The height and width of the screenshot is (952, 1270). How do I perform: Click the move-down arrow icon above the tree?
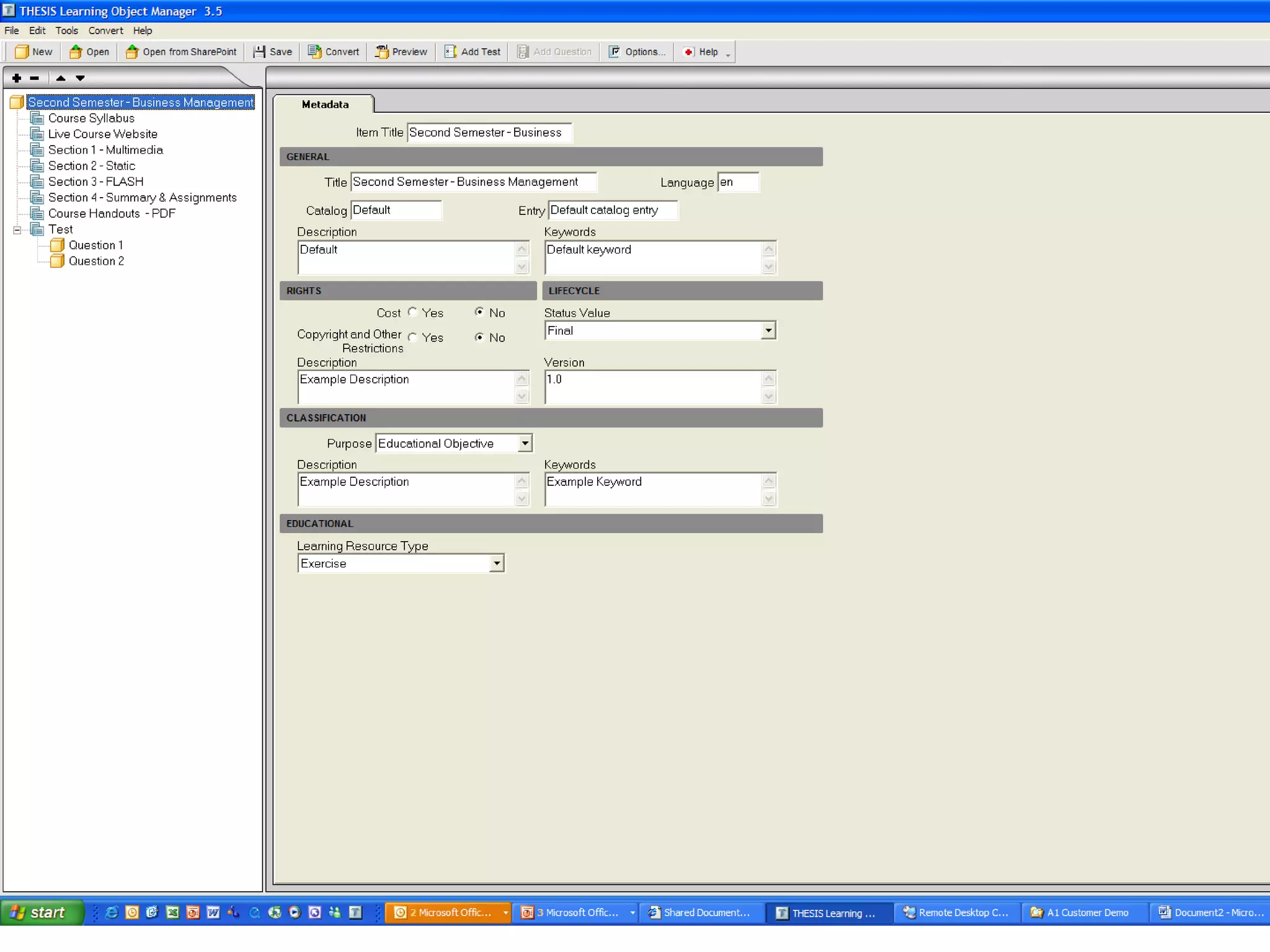[x=80, y=78]
